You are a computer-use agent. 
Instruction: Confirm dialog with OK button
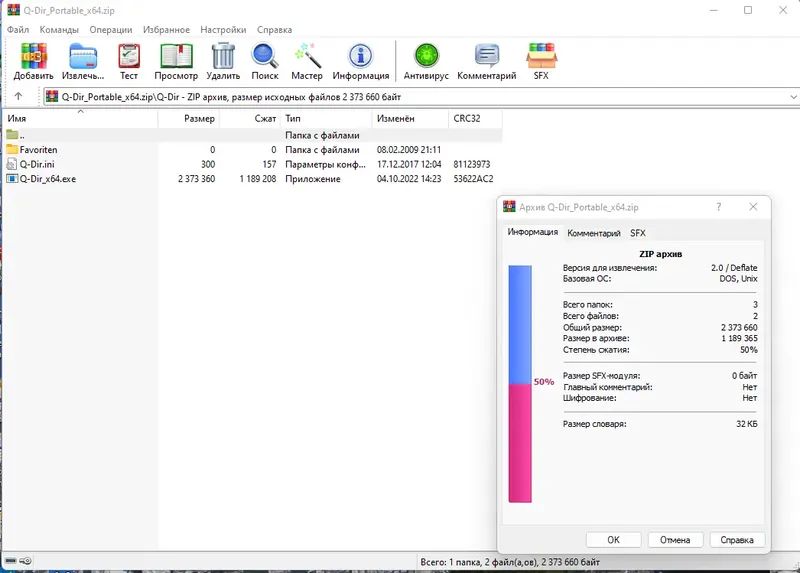613,539
